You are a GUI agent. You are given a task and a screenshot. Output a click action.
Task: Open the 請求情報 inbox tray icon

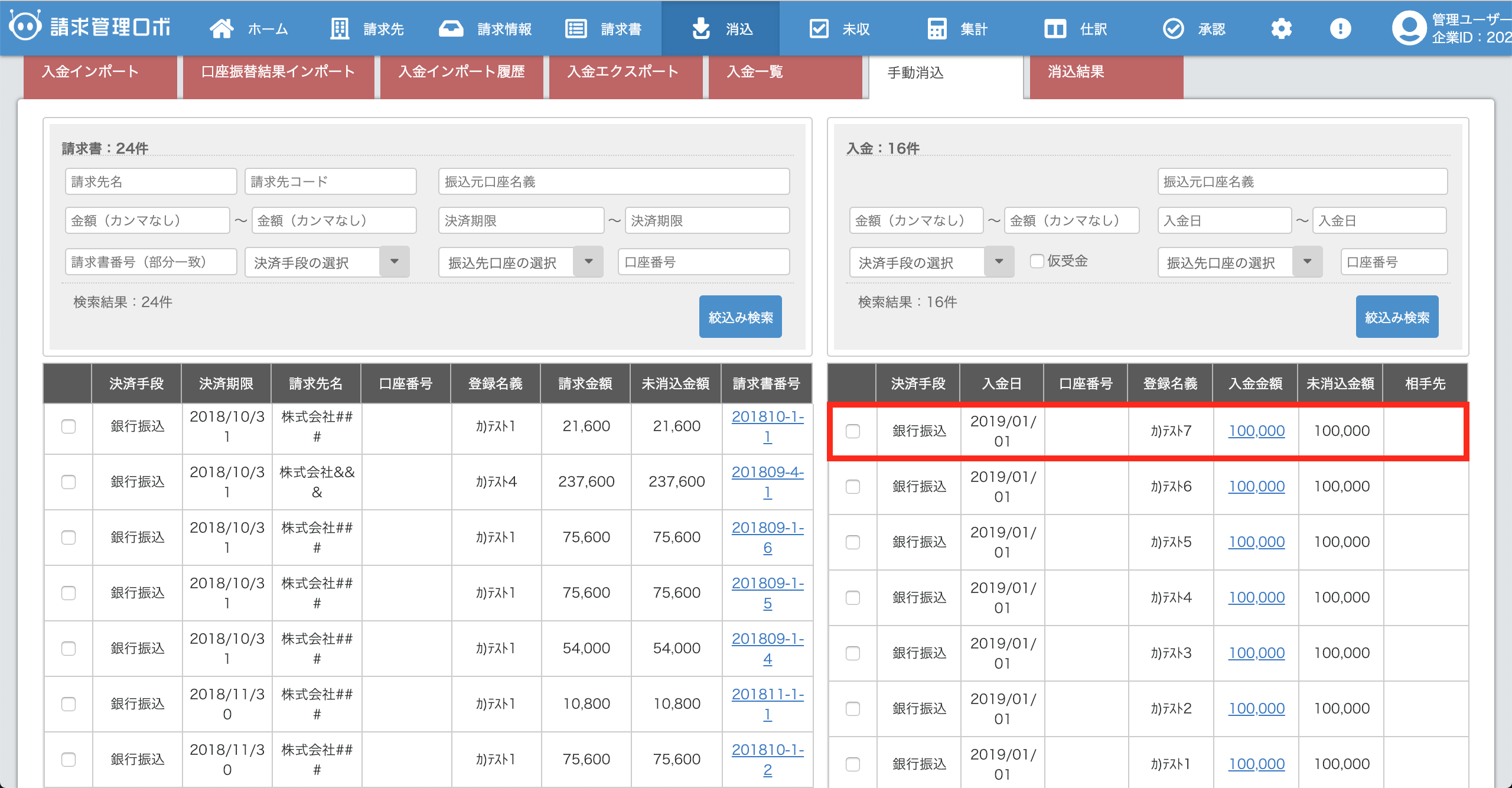click(451, 28)
